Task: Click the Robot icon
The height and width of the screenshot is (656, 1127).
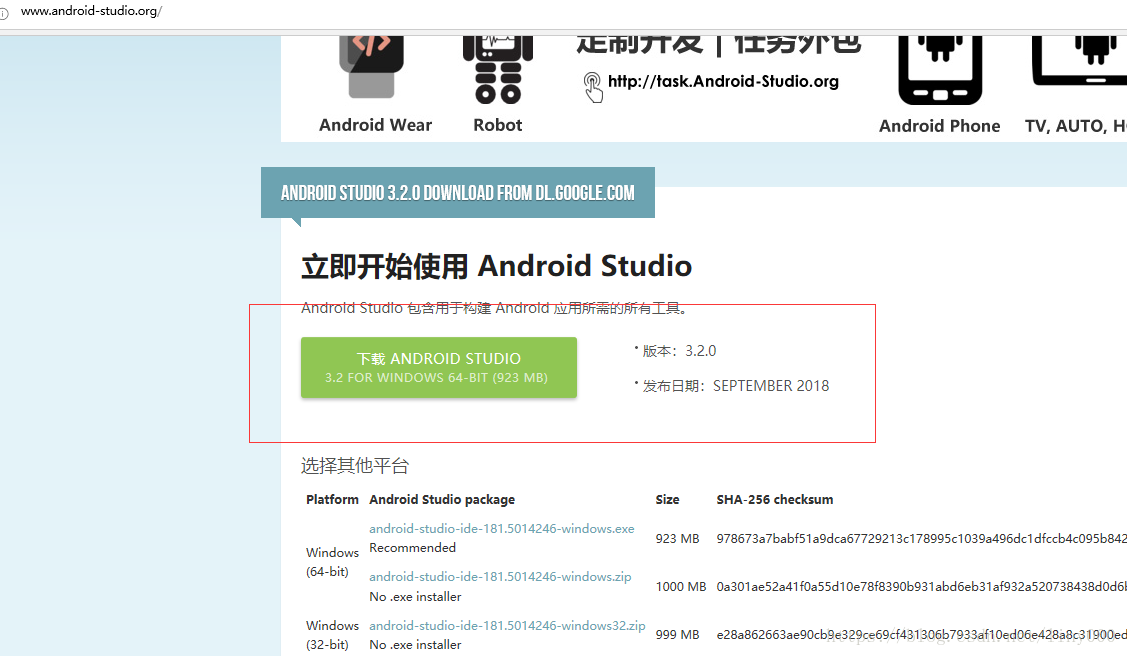Action: pyautogui.click(x=497, y=70)
